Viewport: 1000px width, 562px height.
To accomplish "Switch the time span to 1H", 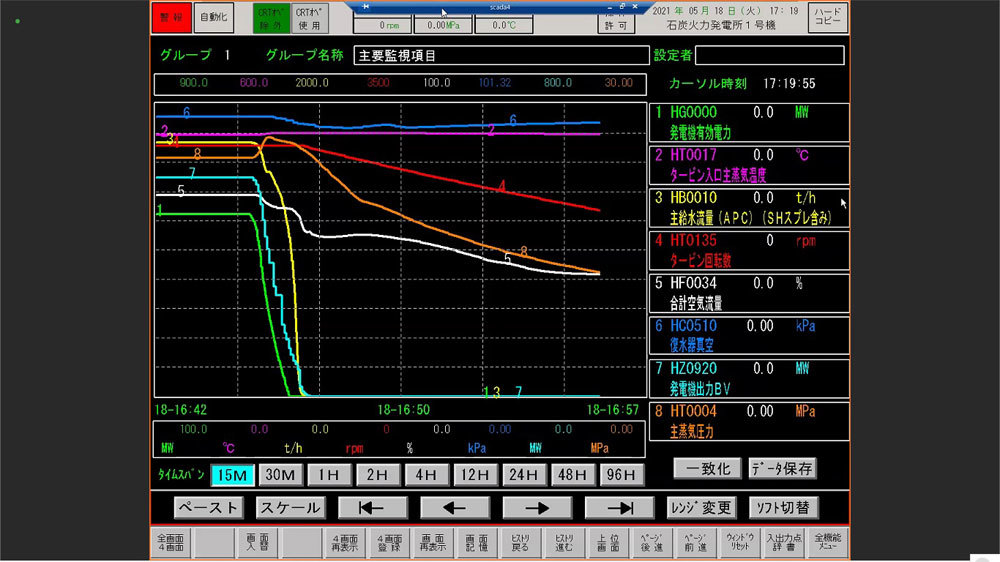I will [x=329, y=475].
